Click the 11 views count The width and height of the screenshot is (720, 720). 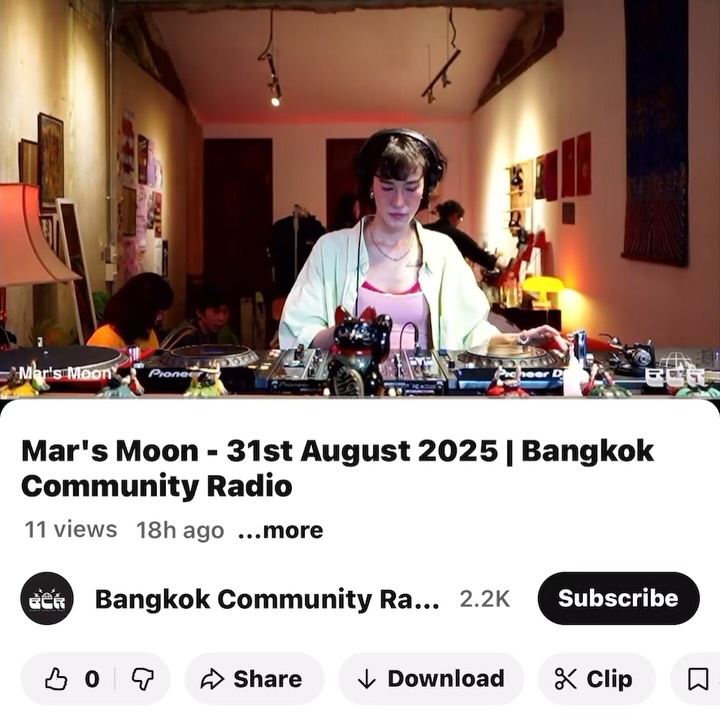71,529
